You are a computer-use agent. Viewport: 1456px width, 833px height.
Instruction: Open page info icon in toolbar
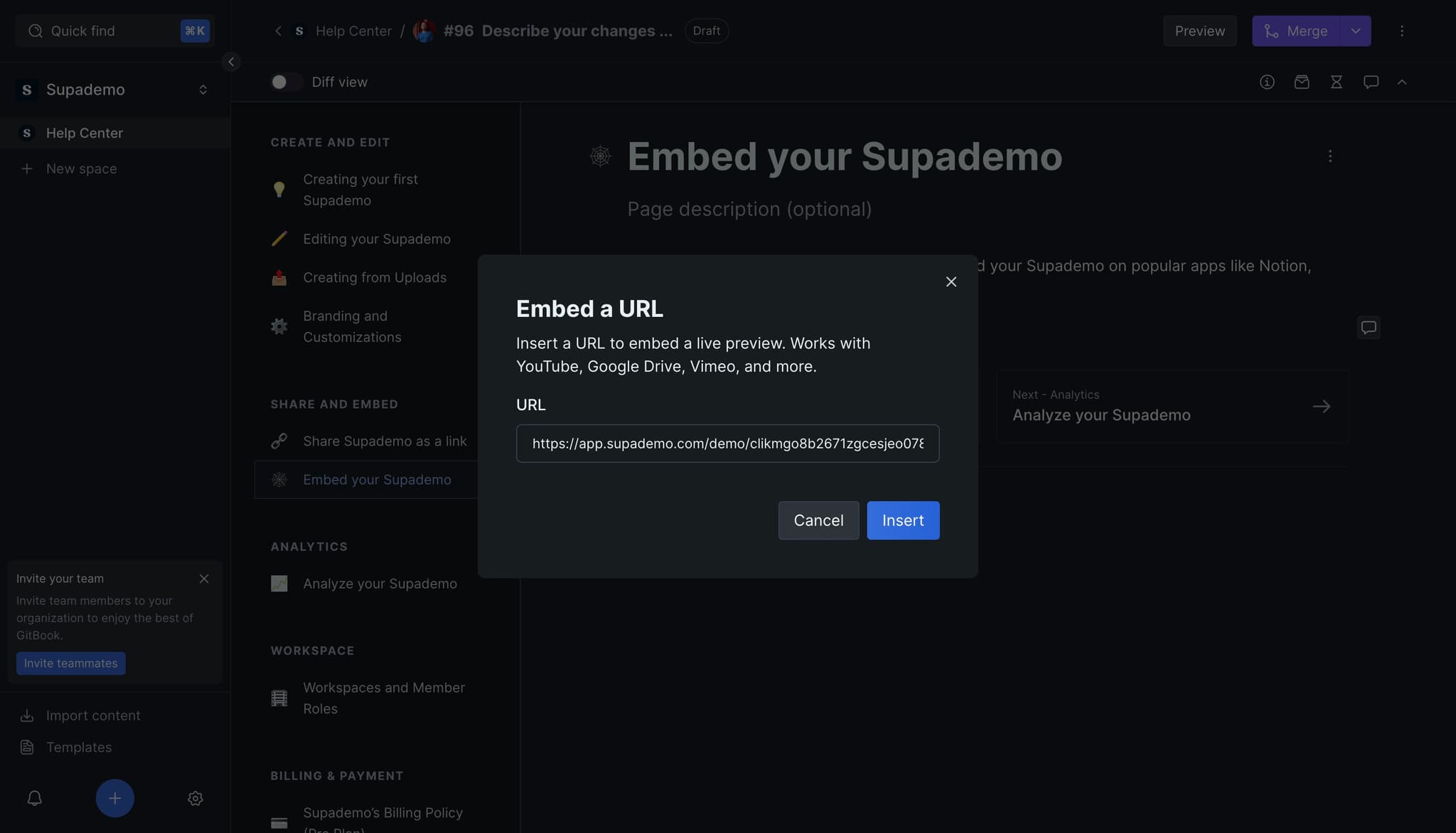click(x=1267, y=82)
